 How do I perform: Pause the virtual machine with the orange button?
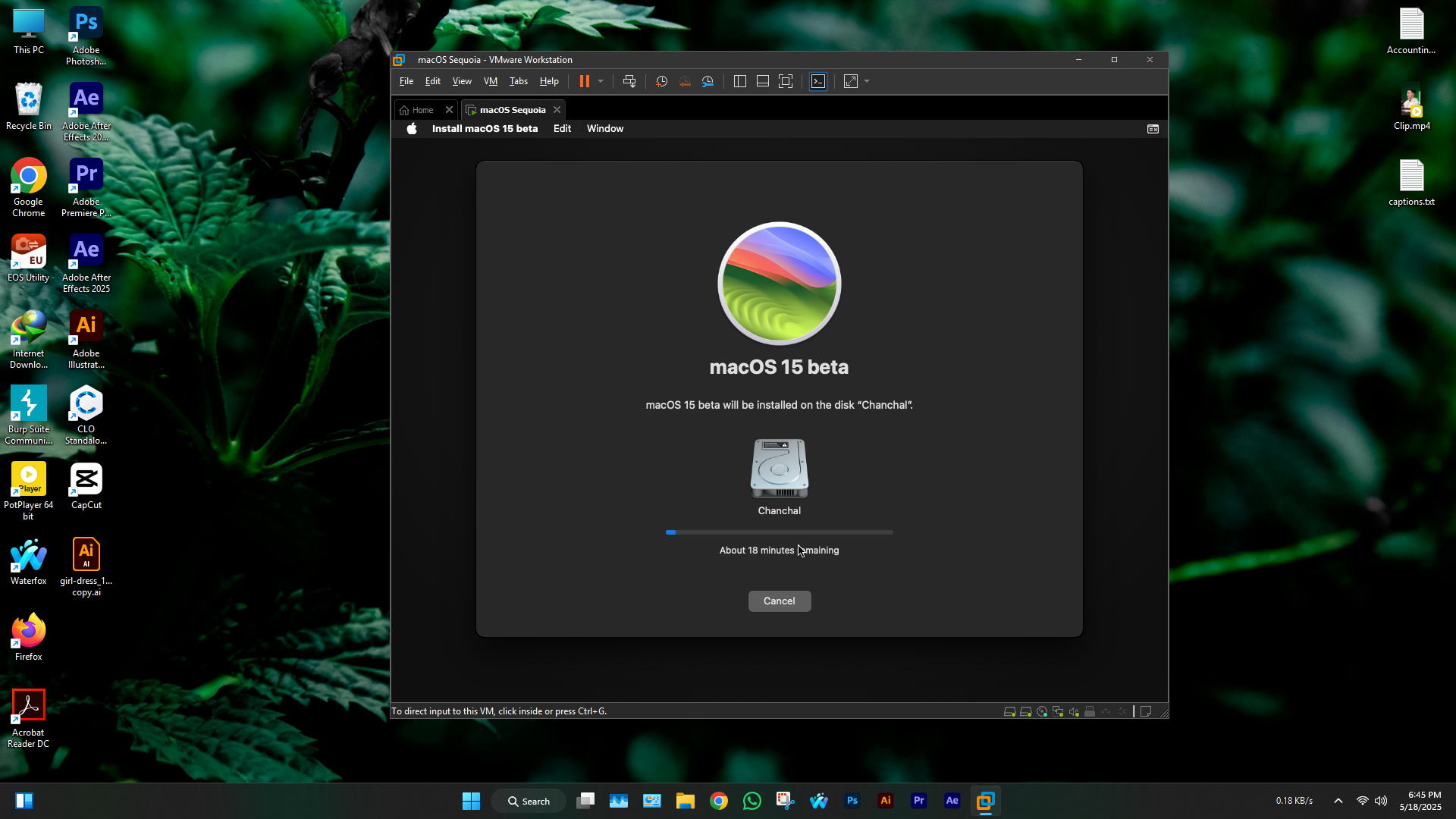584,81
